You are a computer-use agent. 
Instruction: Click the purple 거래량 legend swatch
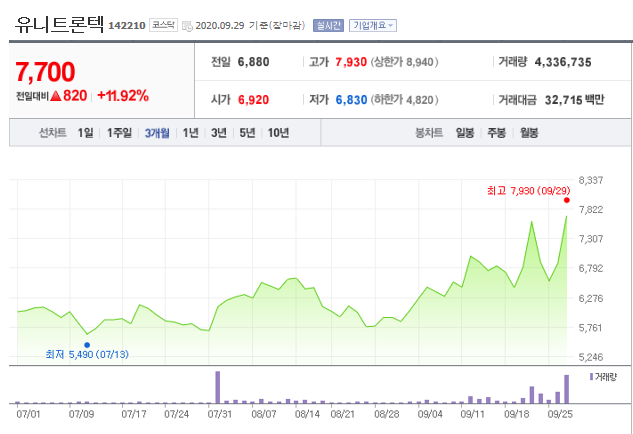[x=591, y=377]
